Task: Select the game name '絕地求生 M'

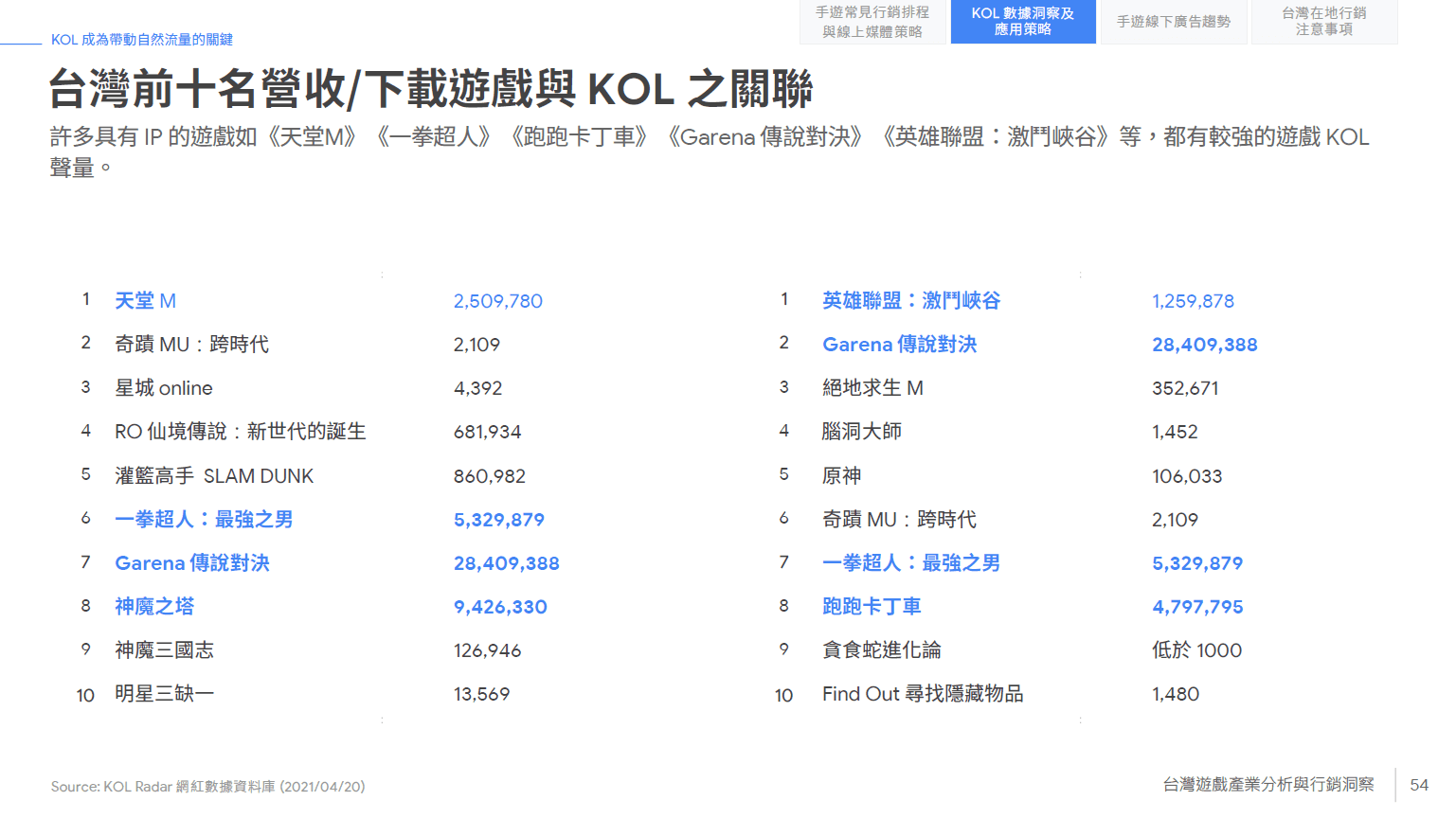Action: click(x=872, y=388)
